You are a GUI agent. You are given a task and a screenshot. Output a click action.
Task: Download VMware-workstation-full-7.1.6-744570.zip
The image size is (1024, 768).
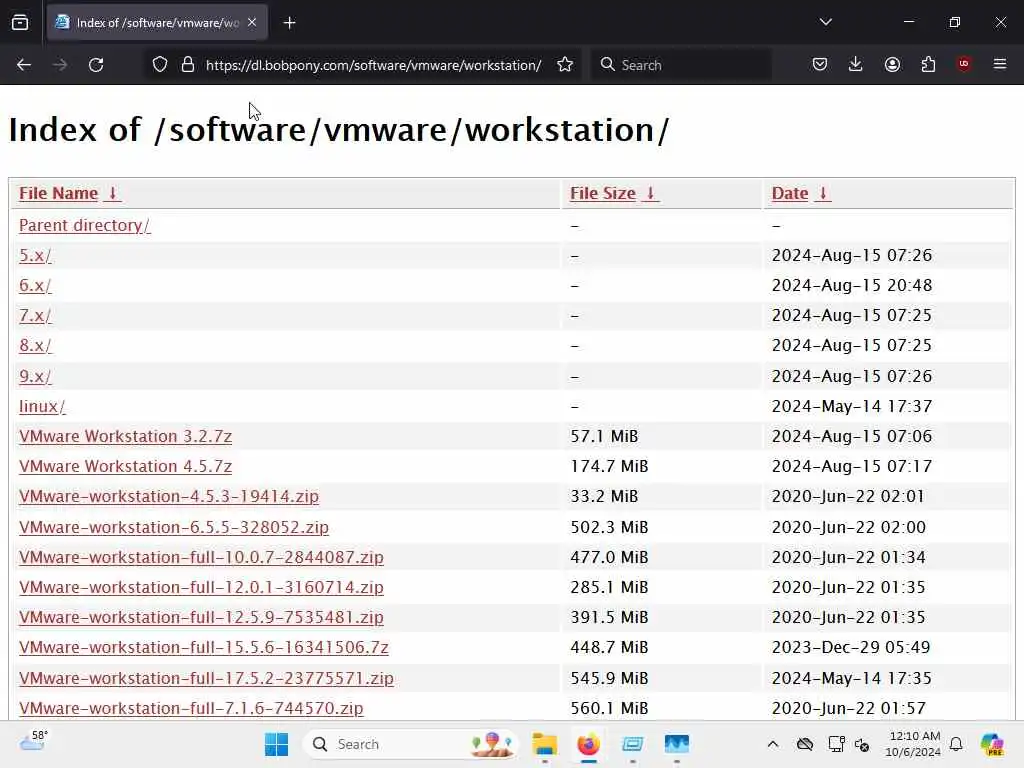click(191, 708)
